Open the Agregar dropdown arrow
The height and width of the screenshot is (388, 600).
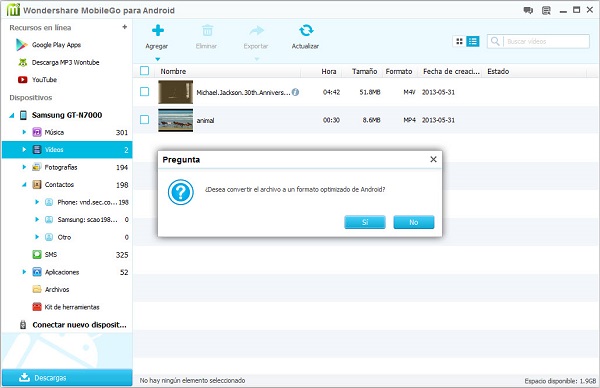(157, 59)
